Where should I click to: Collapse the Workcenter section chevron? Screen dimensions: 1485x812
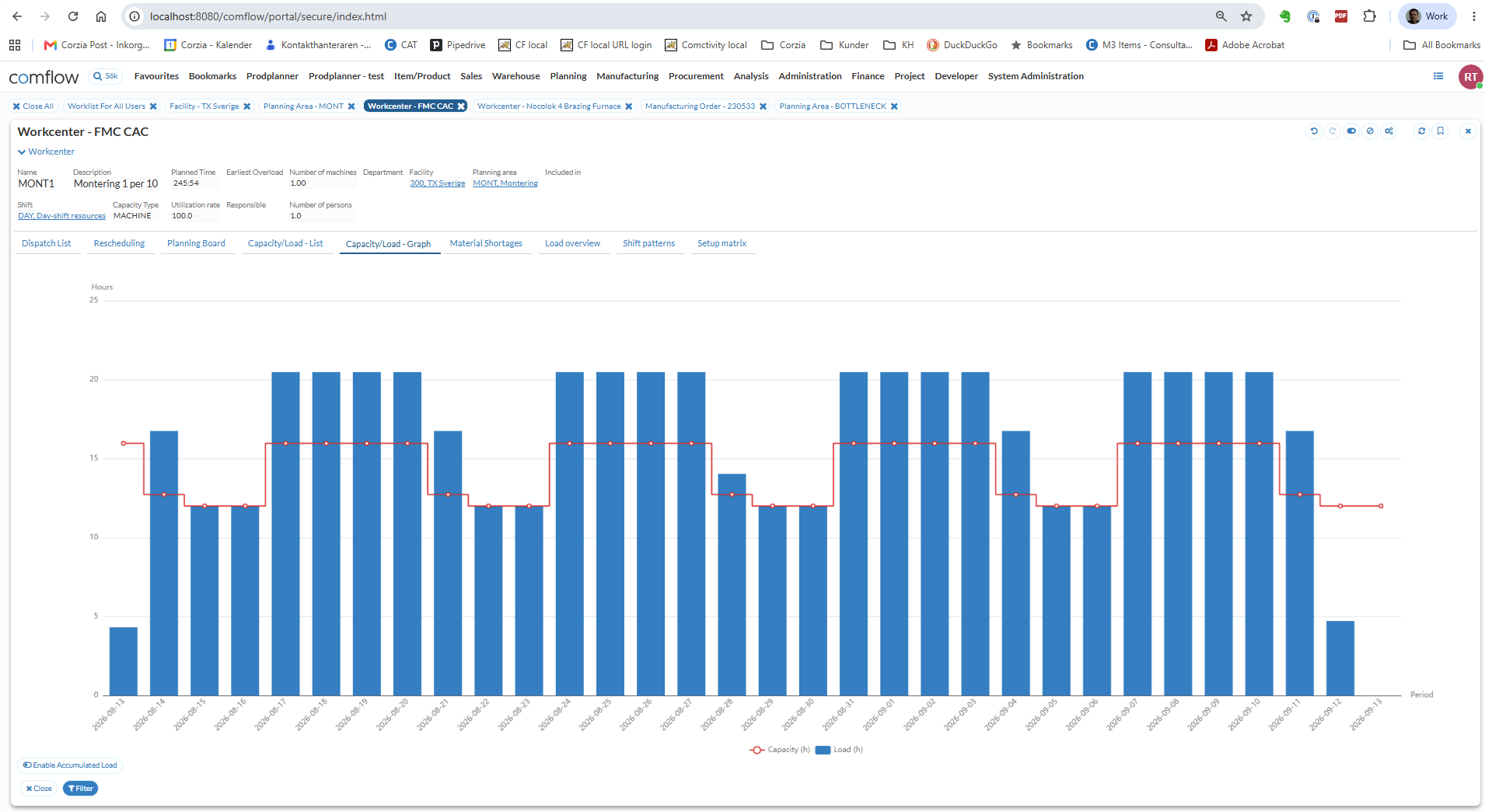click(x=22, y=152)
